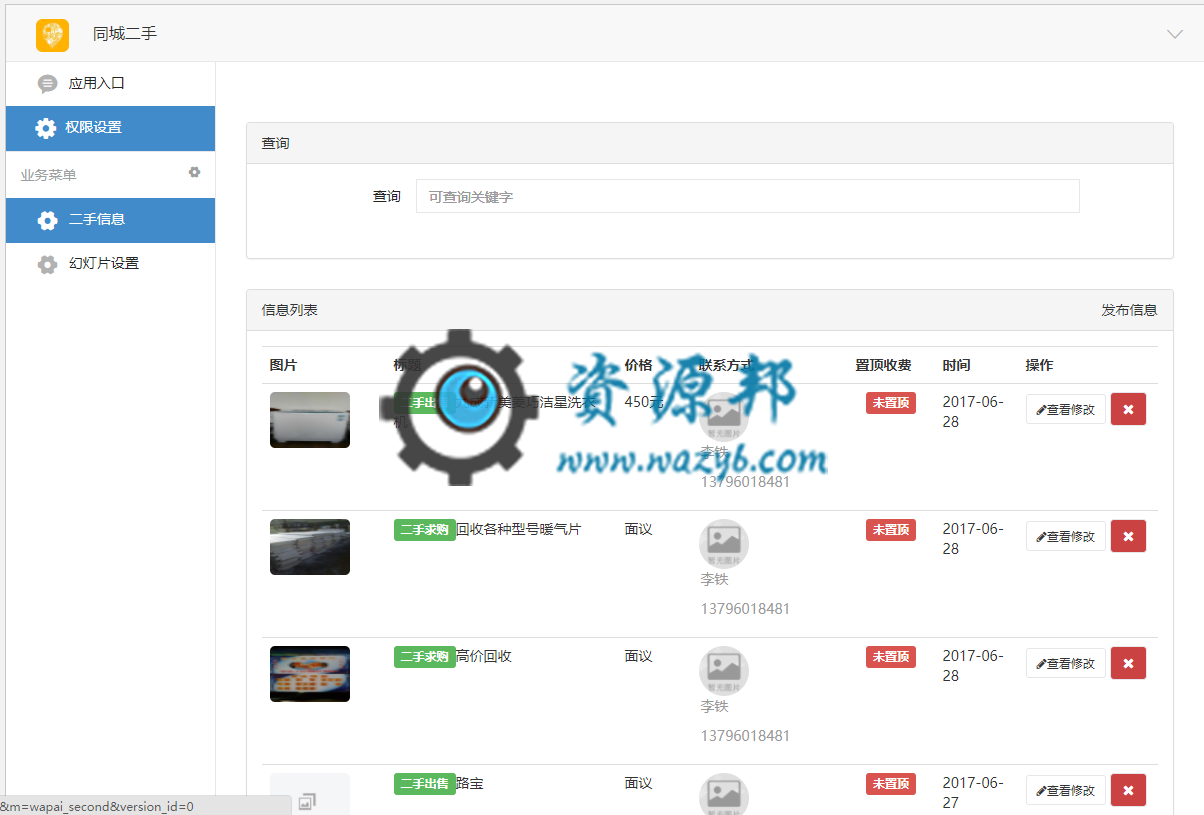
Task: Click the 同城二手 app logo icon
Action: [52, 35]
